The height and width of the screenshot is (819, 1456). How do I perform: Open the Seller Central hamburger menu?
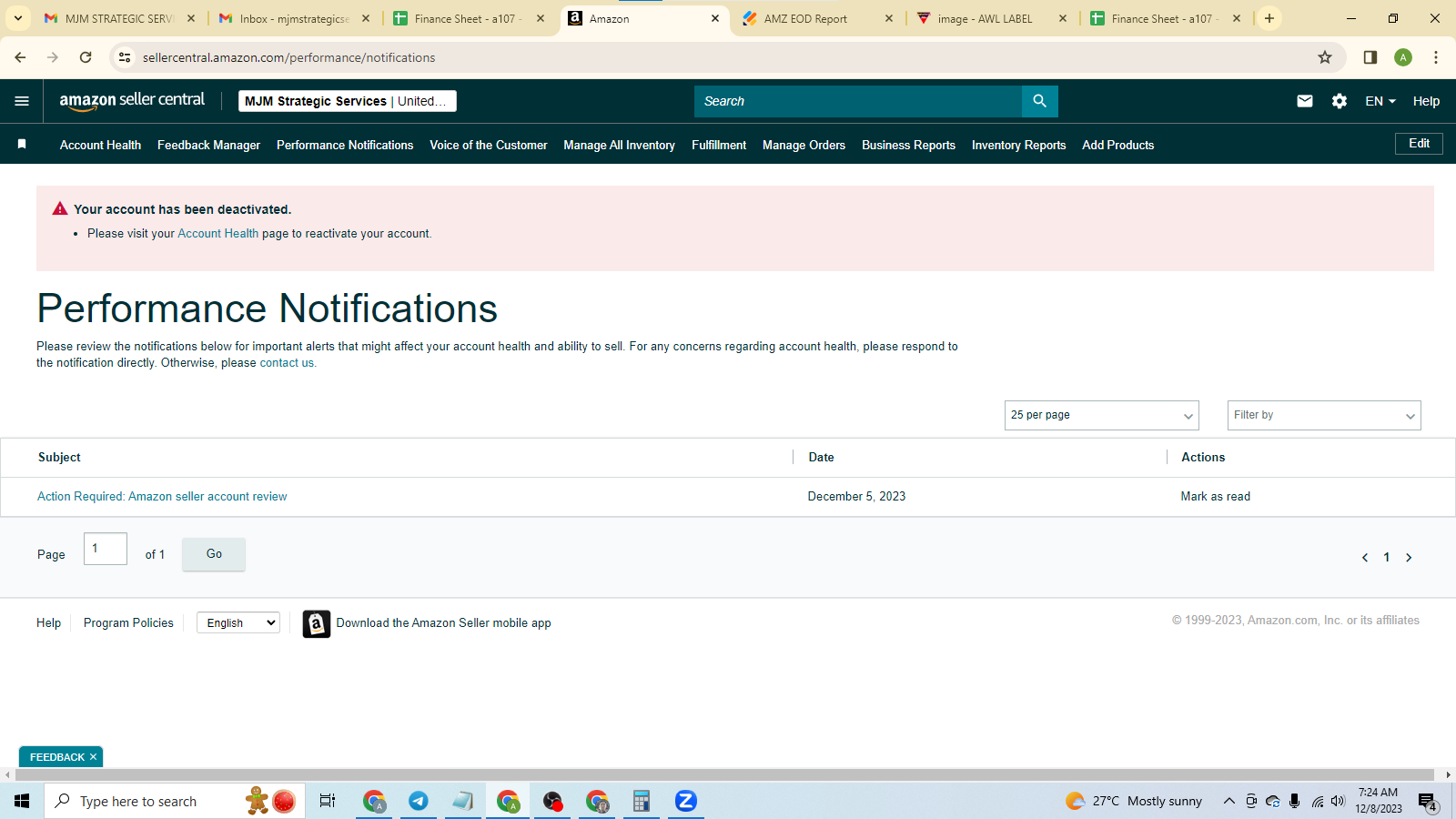pyautogui.click(x=22, y=101)
